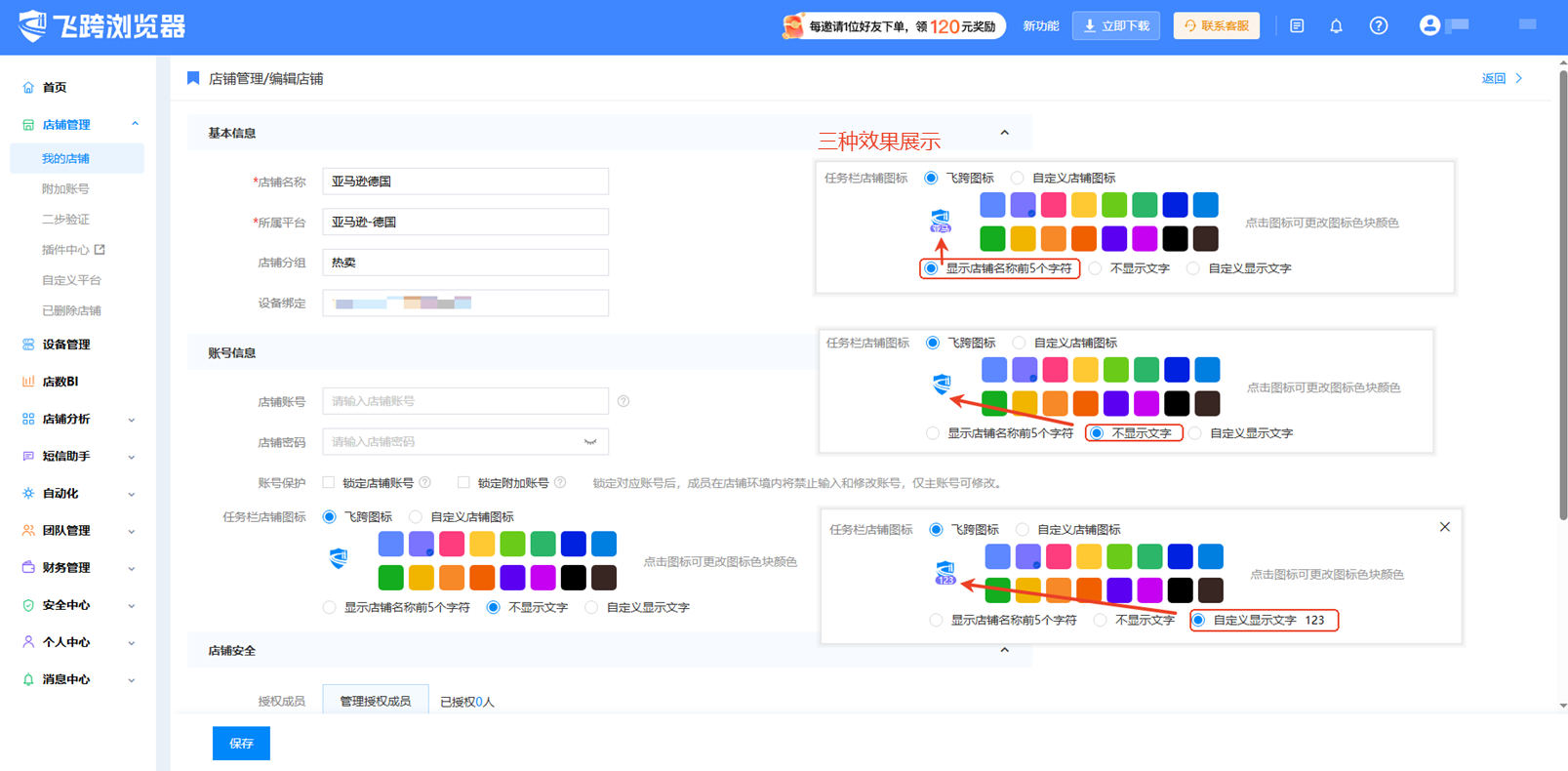Expand the 财务管理 sidebar chevron
This screenshot has height=771, width=1568.
point(132,568)
